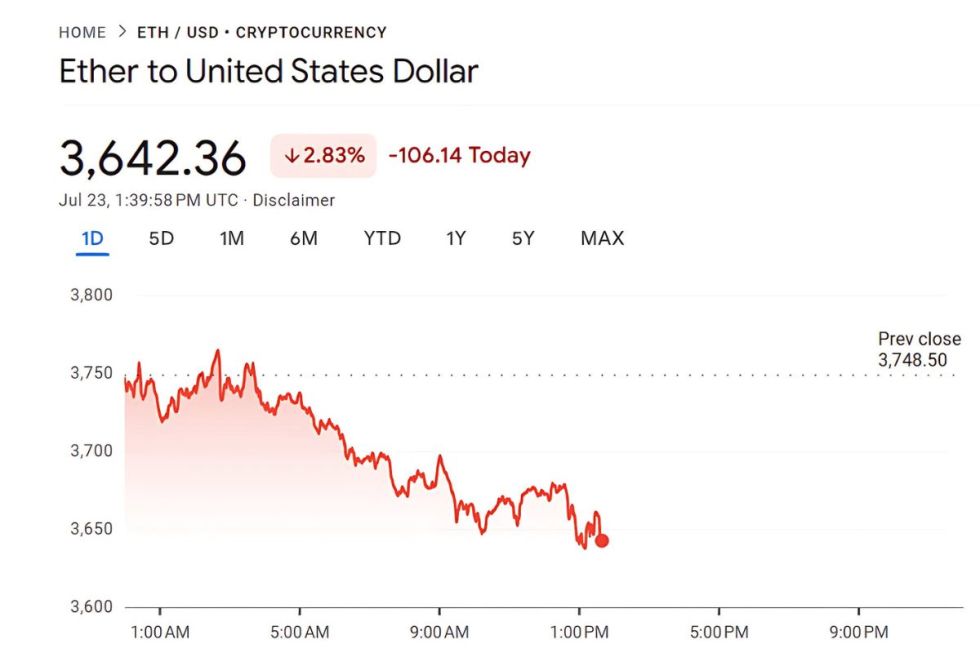Click the breadcrumb chevron after HOME
980x653 pixels.
[x=122, y=31]
